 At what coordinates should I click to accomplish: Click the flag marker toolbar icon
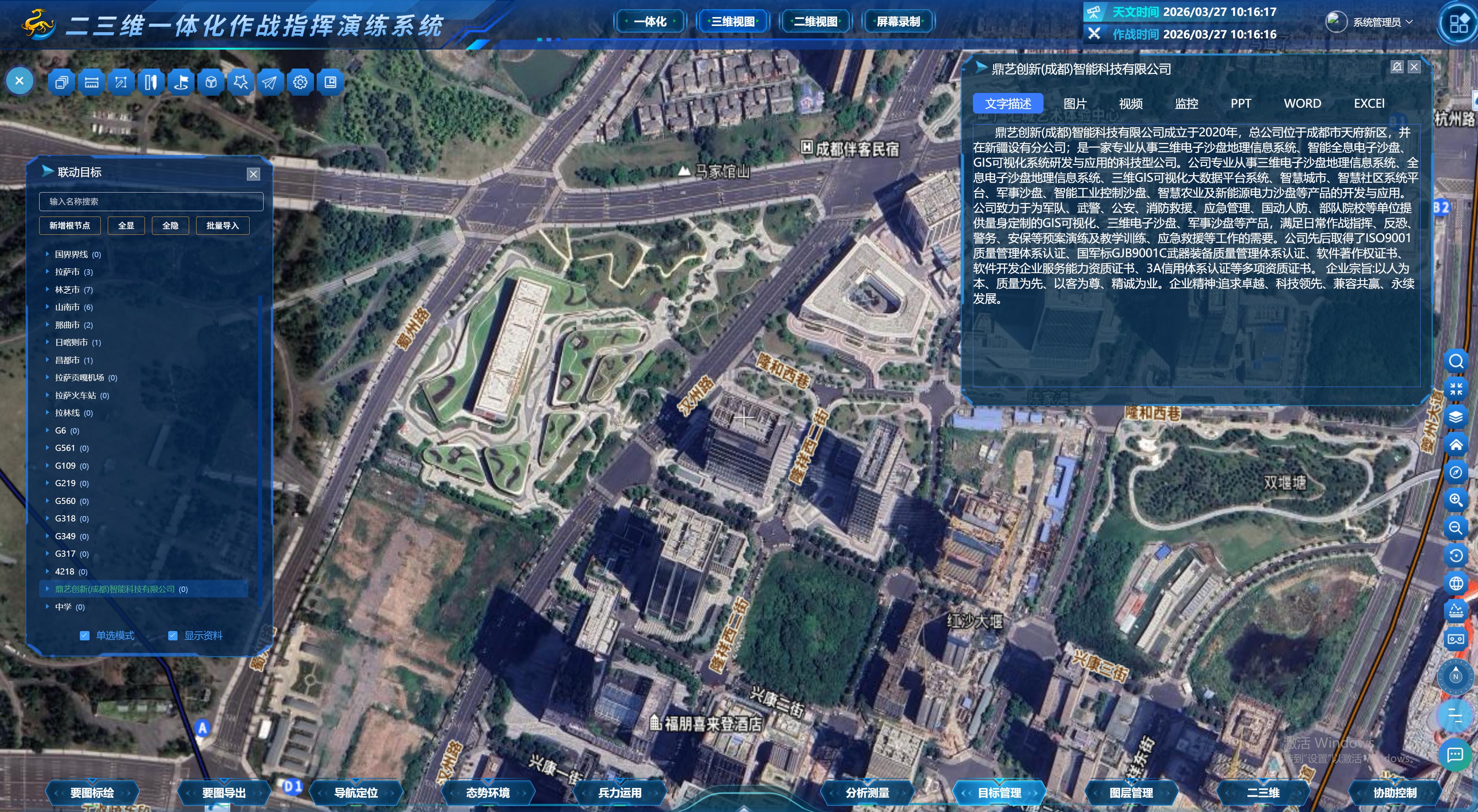(181, 82)
